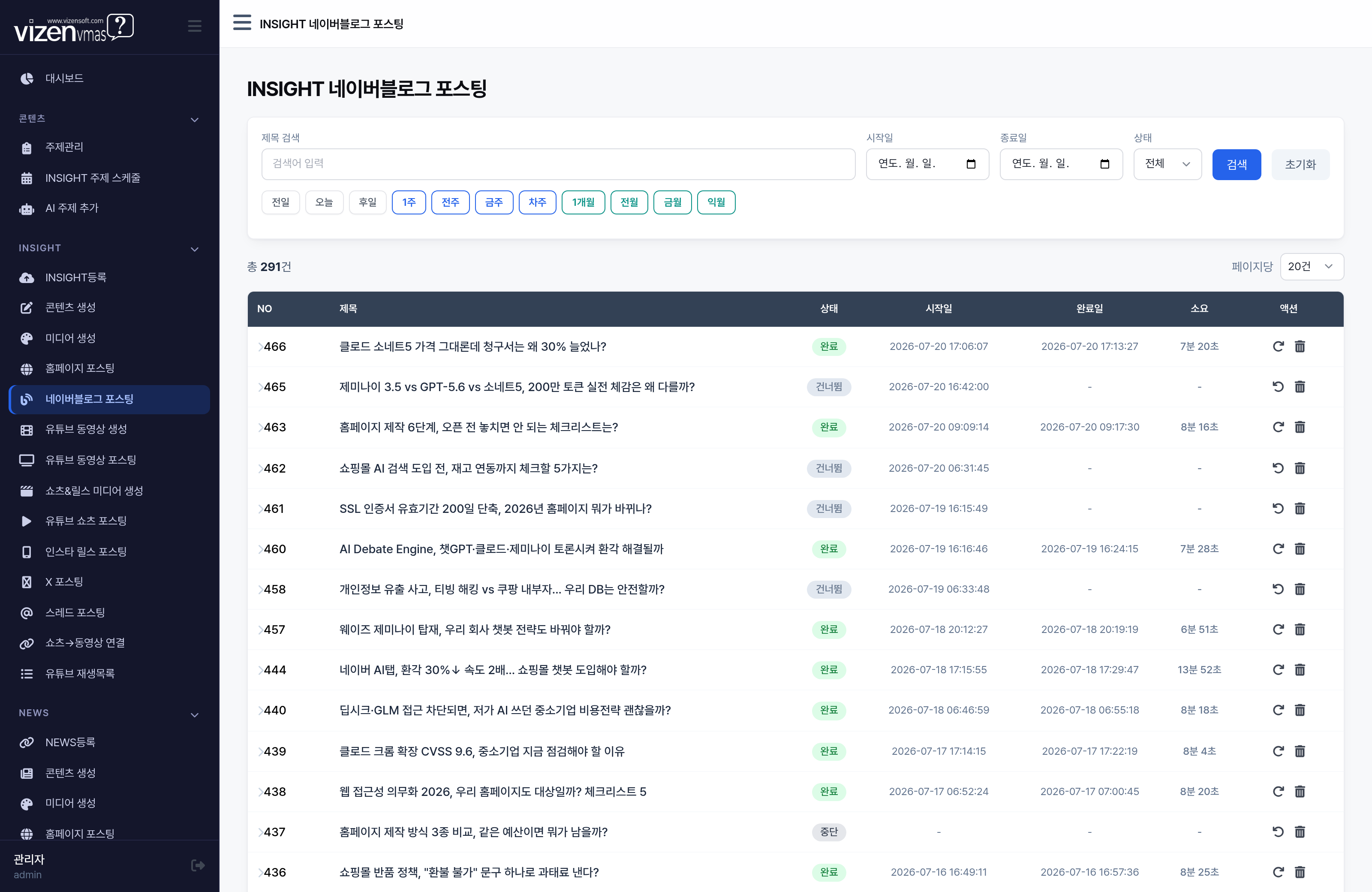Click the monitor icon for 유튜브 동영상 포스팅
Viewport: 1372px width, 892px height.
pyautogui.click(x=27, y=460)
